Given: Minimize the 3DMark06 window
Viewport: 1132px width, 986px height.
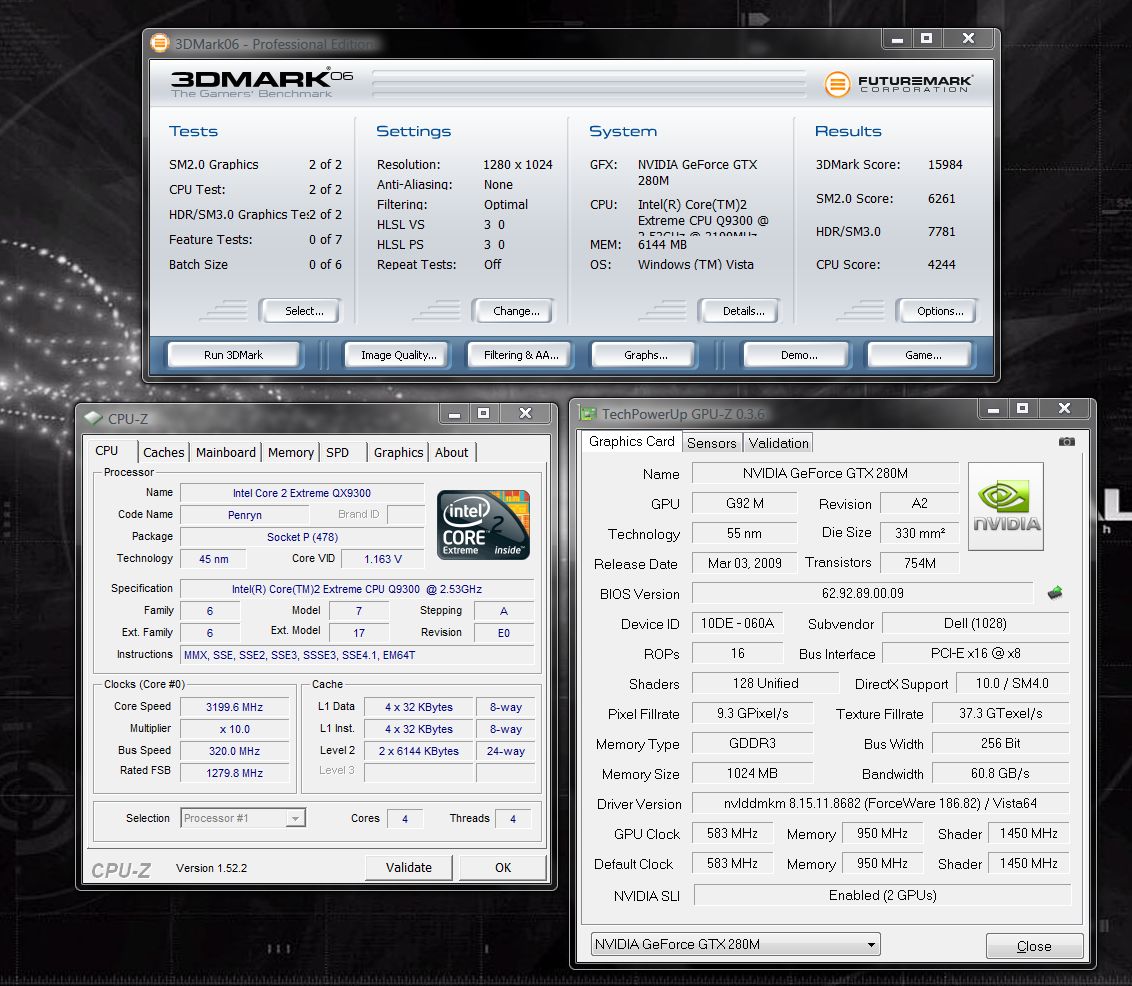Looking at the screenshot, I should (x=897, y=39).
